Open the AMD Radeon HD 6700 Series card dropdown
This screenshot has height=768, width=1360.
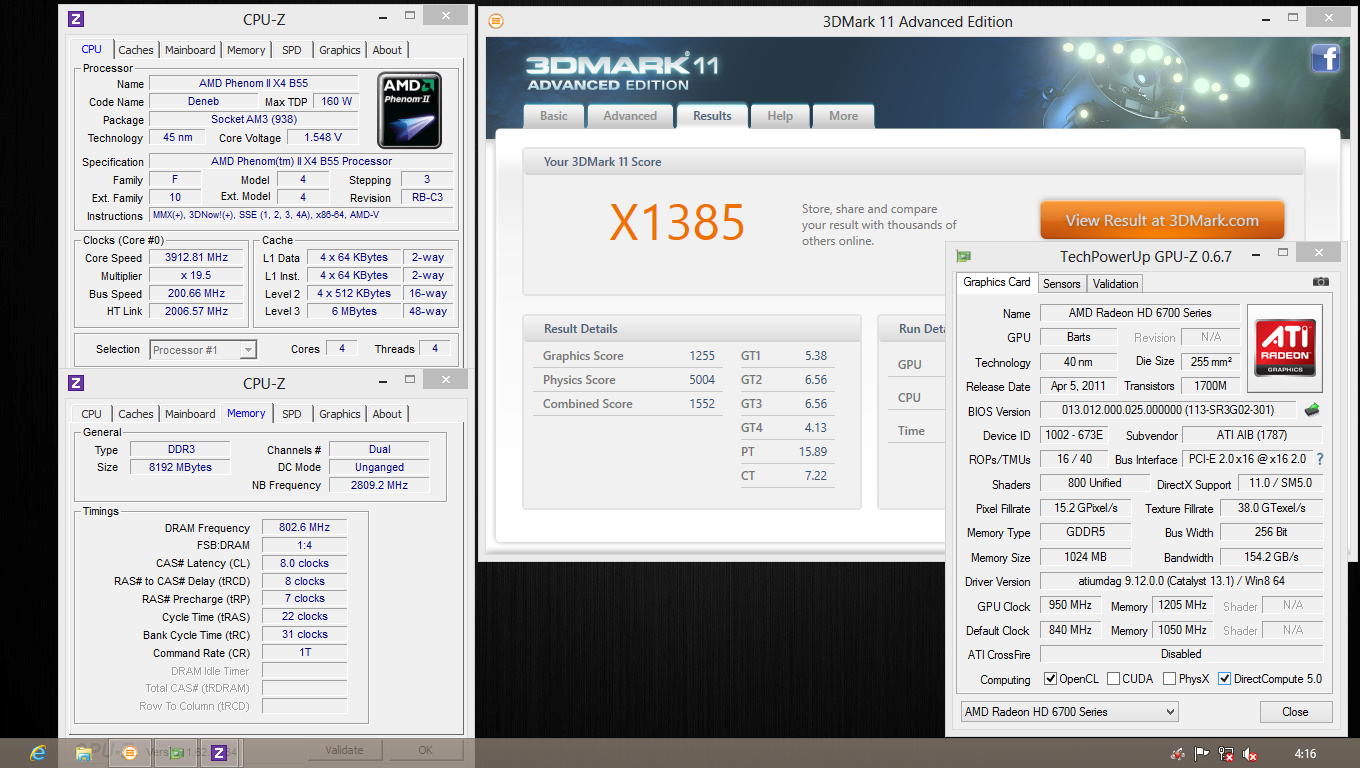click(1069, 712)
